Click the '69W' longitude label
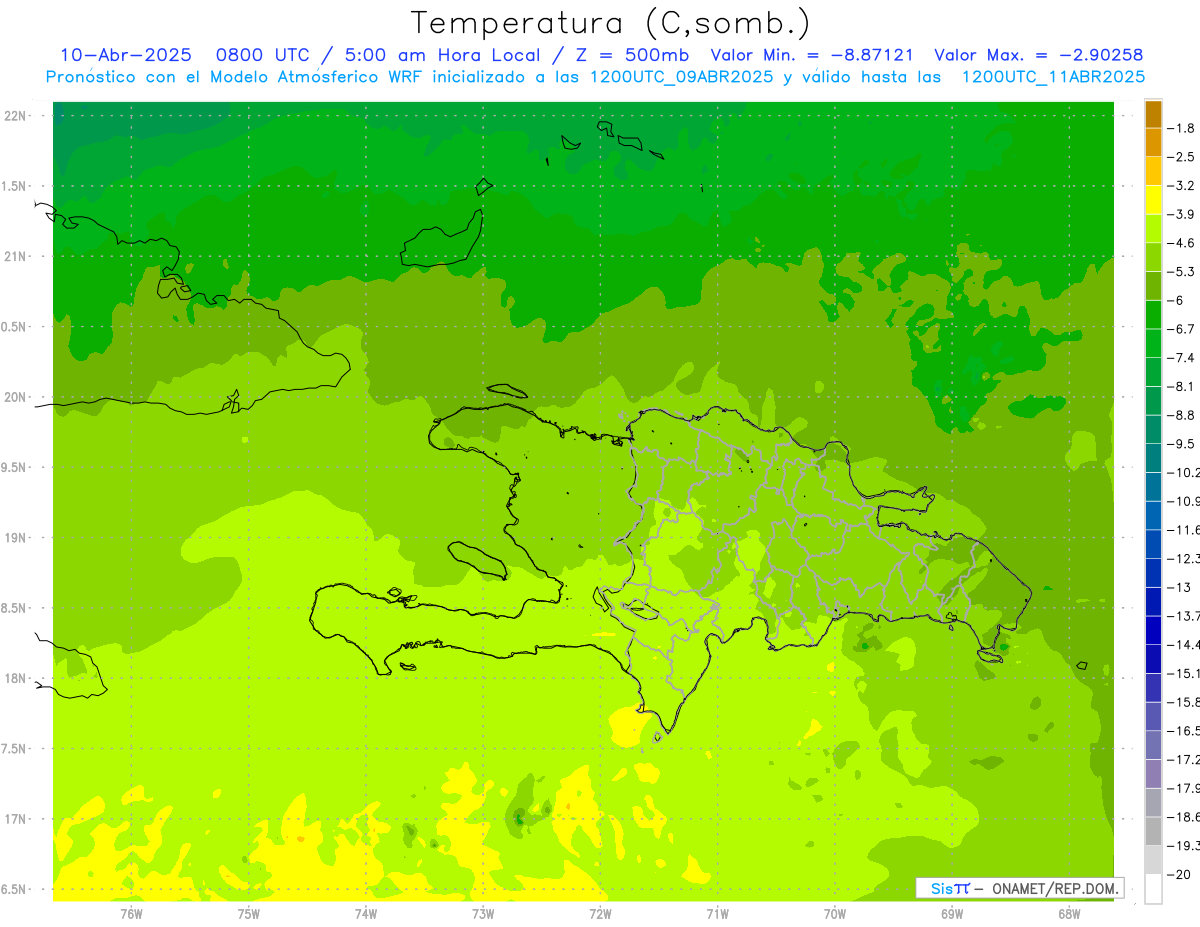Viewport: 1200px width, 927px height. [x=952, y=913]
